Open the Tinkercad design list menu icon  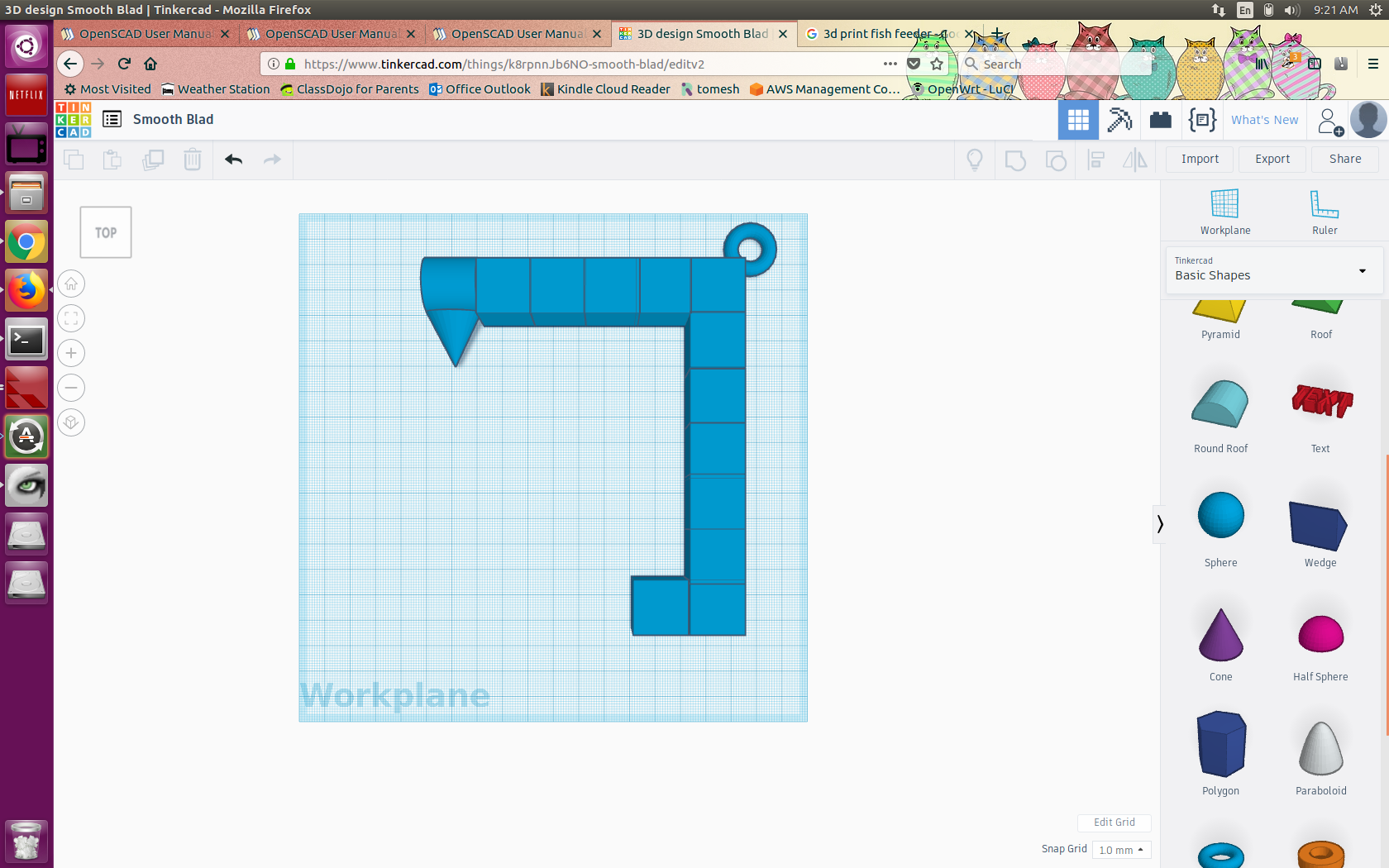[112, 120]
